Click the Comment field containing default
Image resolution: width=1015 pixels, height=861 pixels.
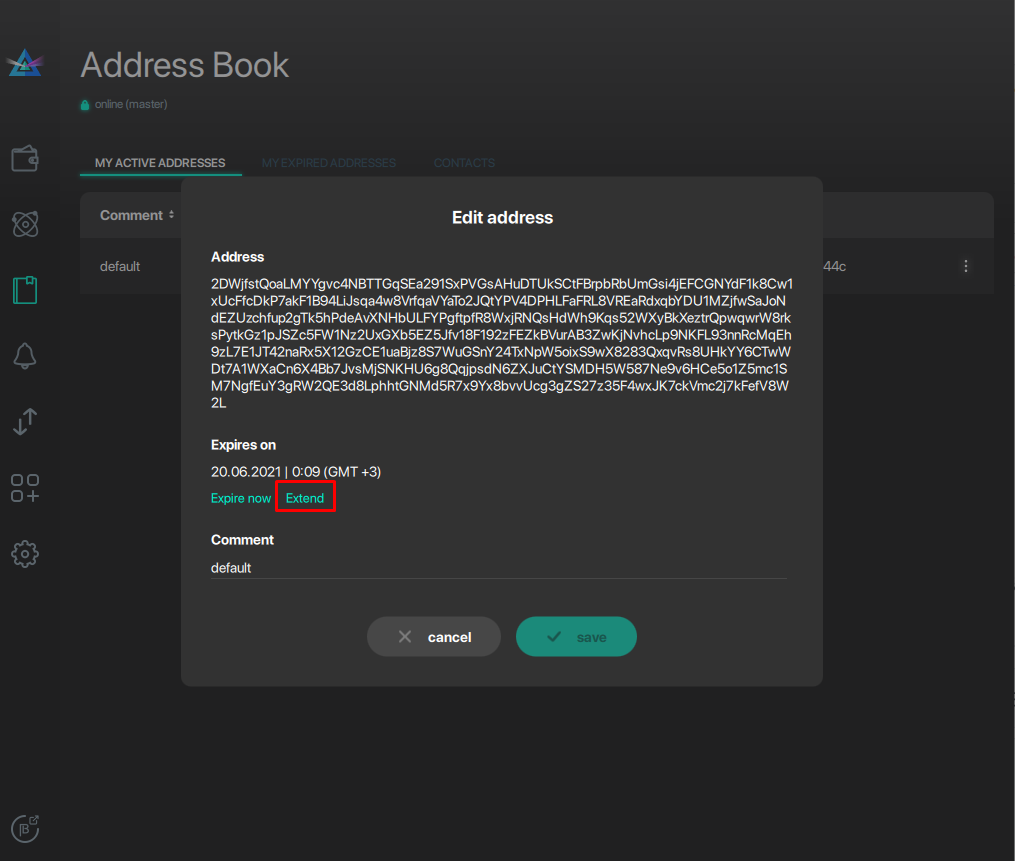400,567
